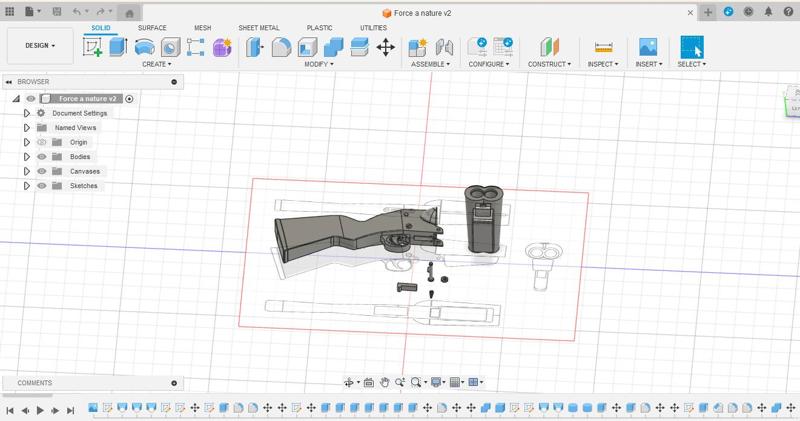This screenshot has height=421, width=800.
Task: Expand the Sketches node
Action: click(x=27, y=186)
